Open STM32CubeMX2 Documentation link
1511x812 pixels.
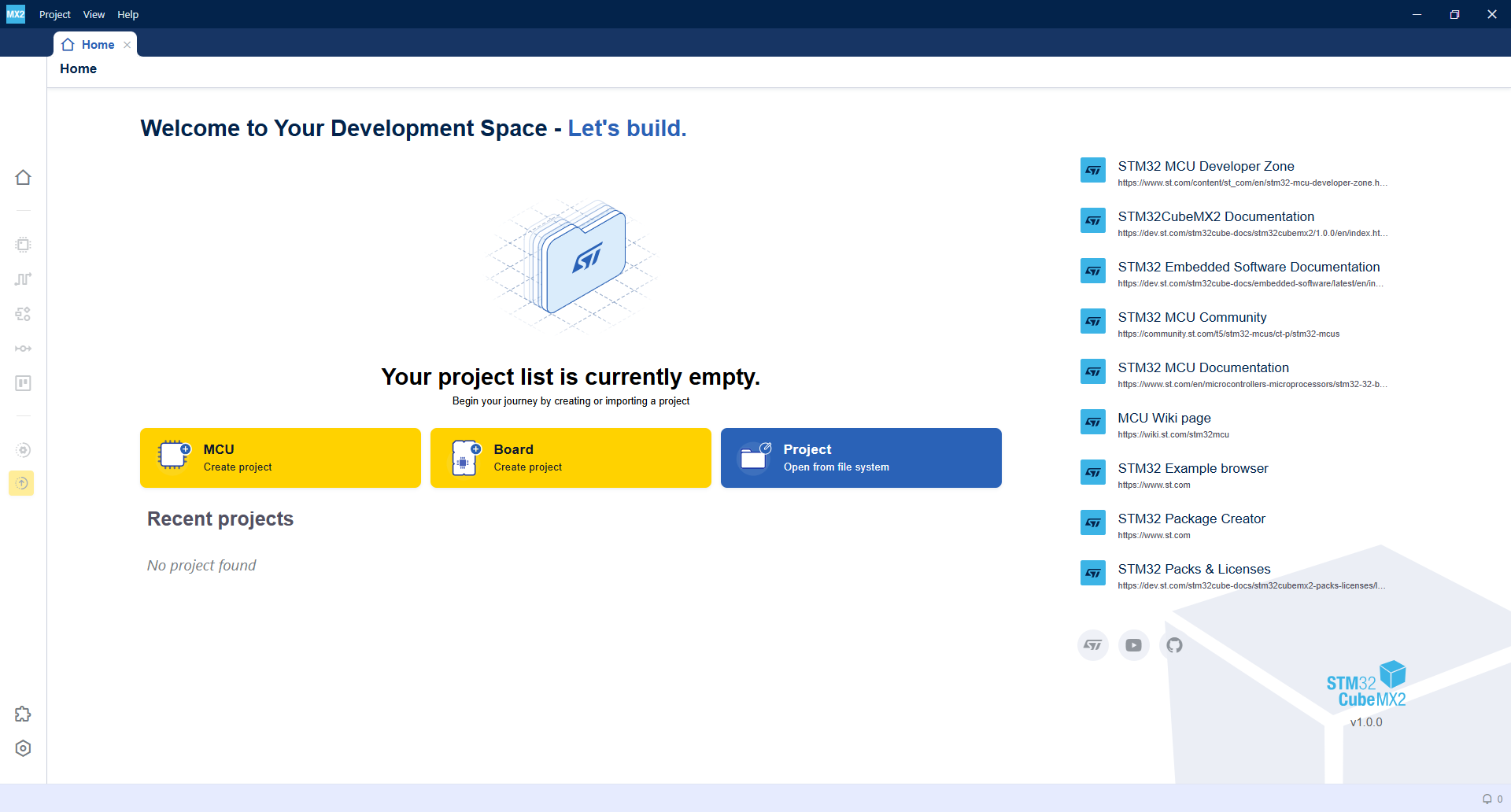point(1216,216)
